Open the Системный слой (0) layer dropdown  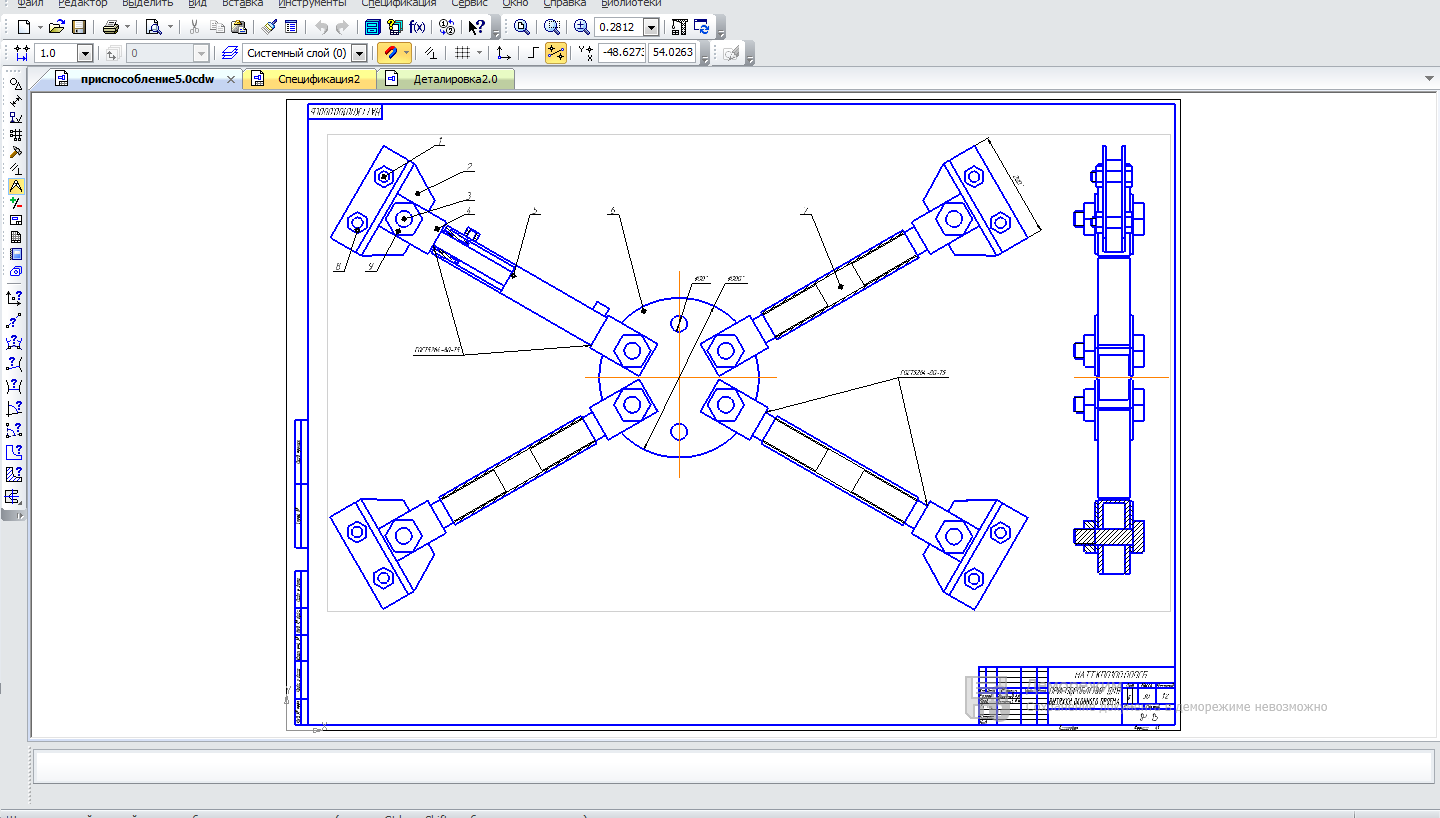pos(359,53)
